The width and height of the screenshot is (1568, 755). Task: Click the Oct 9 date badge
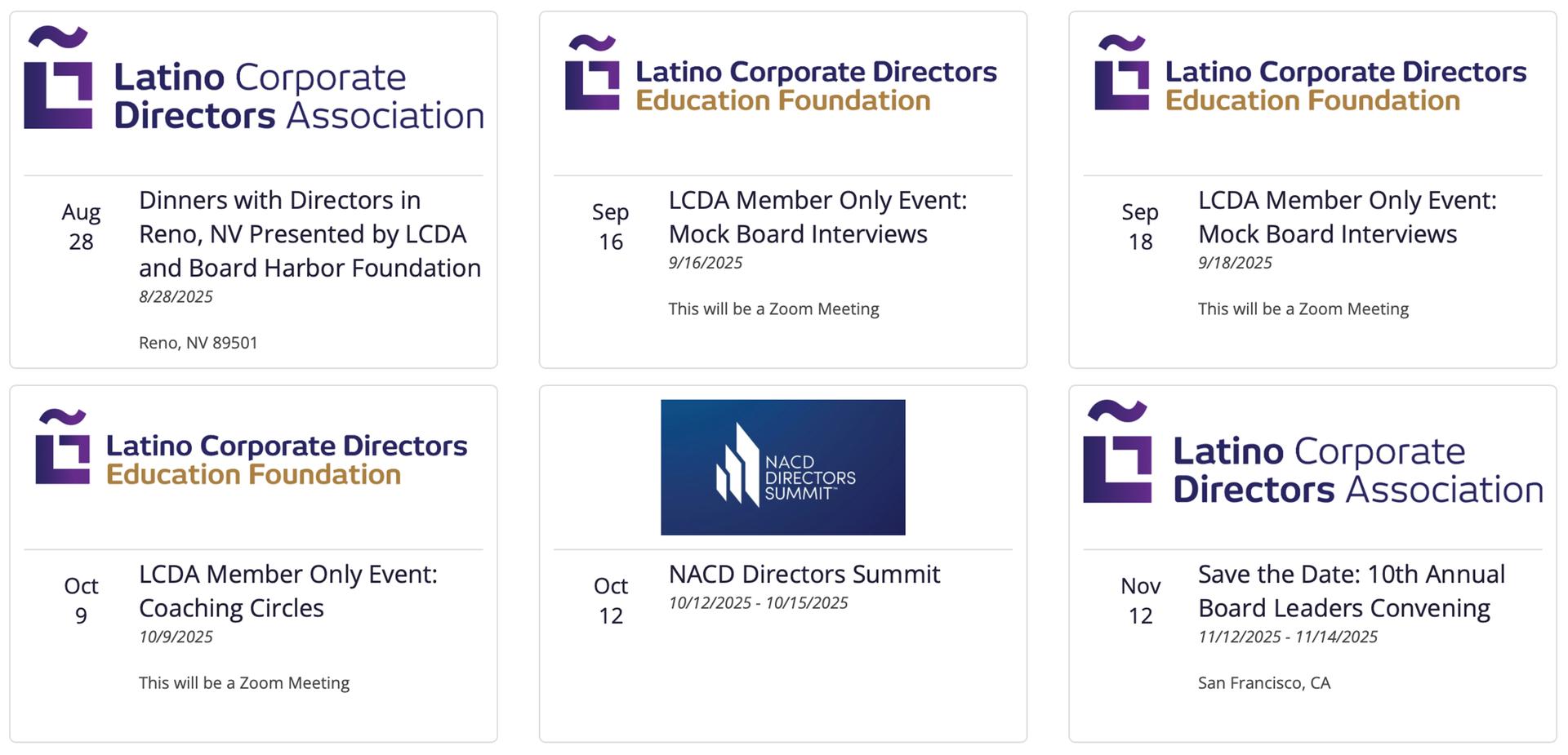pos(81,600)
